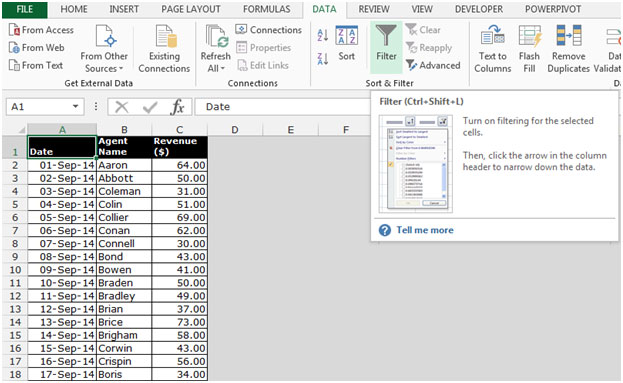Click the Filter funnel icon
Screen dimensions: 623x383
click(x=386, y=35)
